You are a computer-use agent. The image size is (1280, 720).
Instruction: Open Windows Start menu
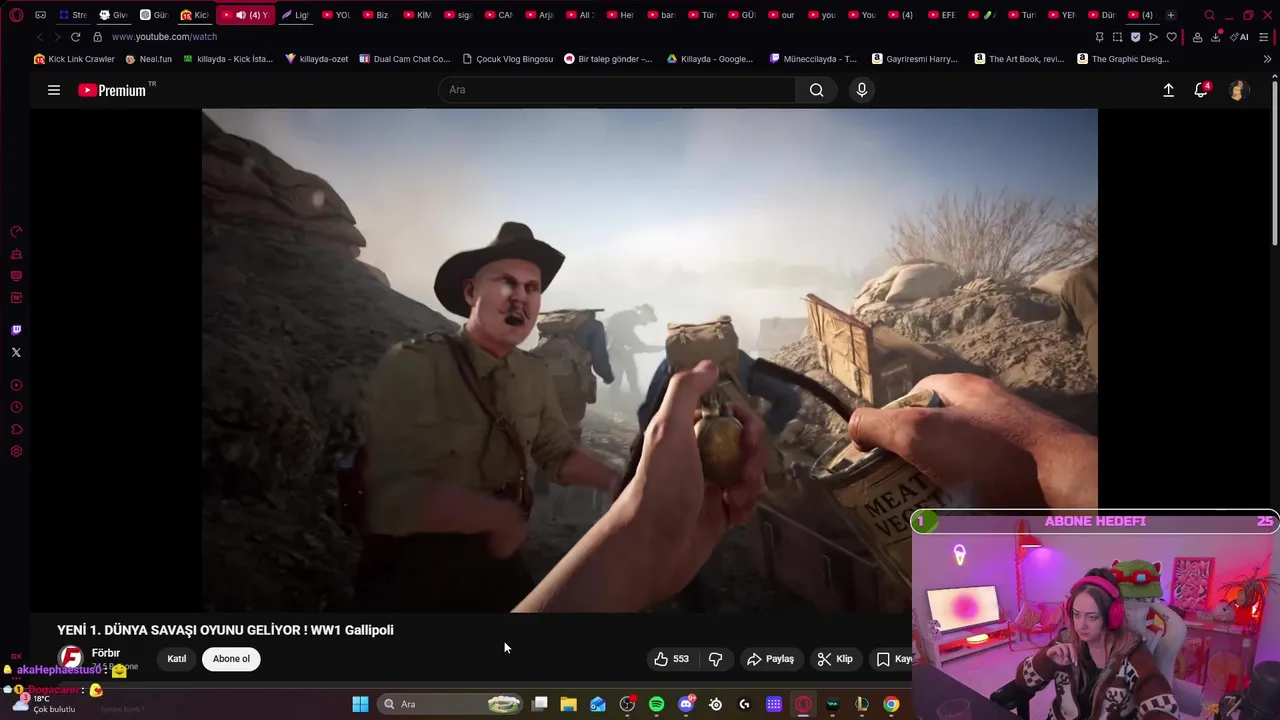360,704
